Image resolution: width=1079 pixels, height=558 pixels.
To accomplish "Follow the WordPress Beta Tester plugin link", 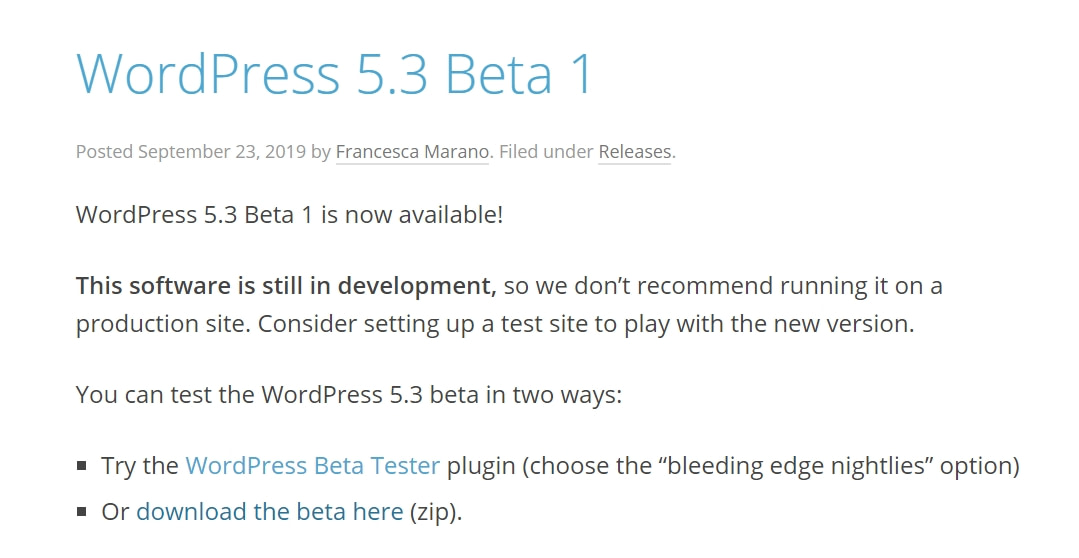I will pyautogui.click(x=312, y=466).
